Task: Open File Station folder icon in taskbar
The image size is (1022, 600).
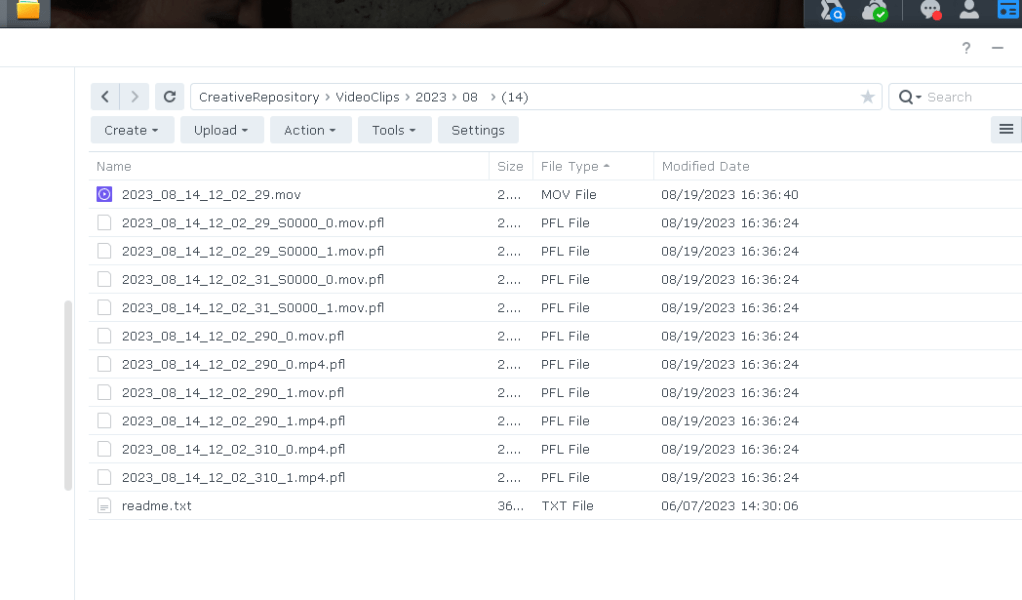Action: (x=27, y=10)
